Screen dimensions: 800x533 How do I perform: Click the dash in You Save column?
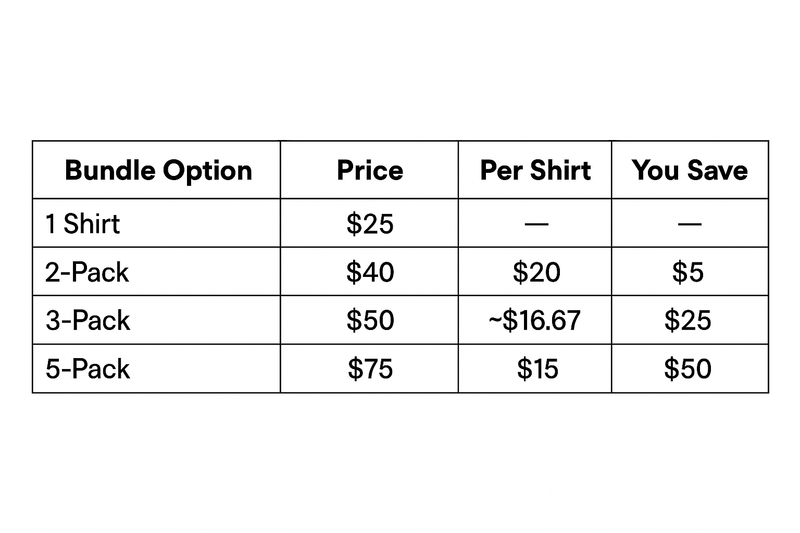click(688, 224)
